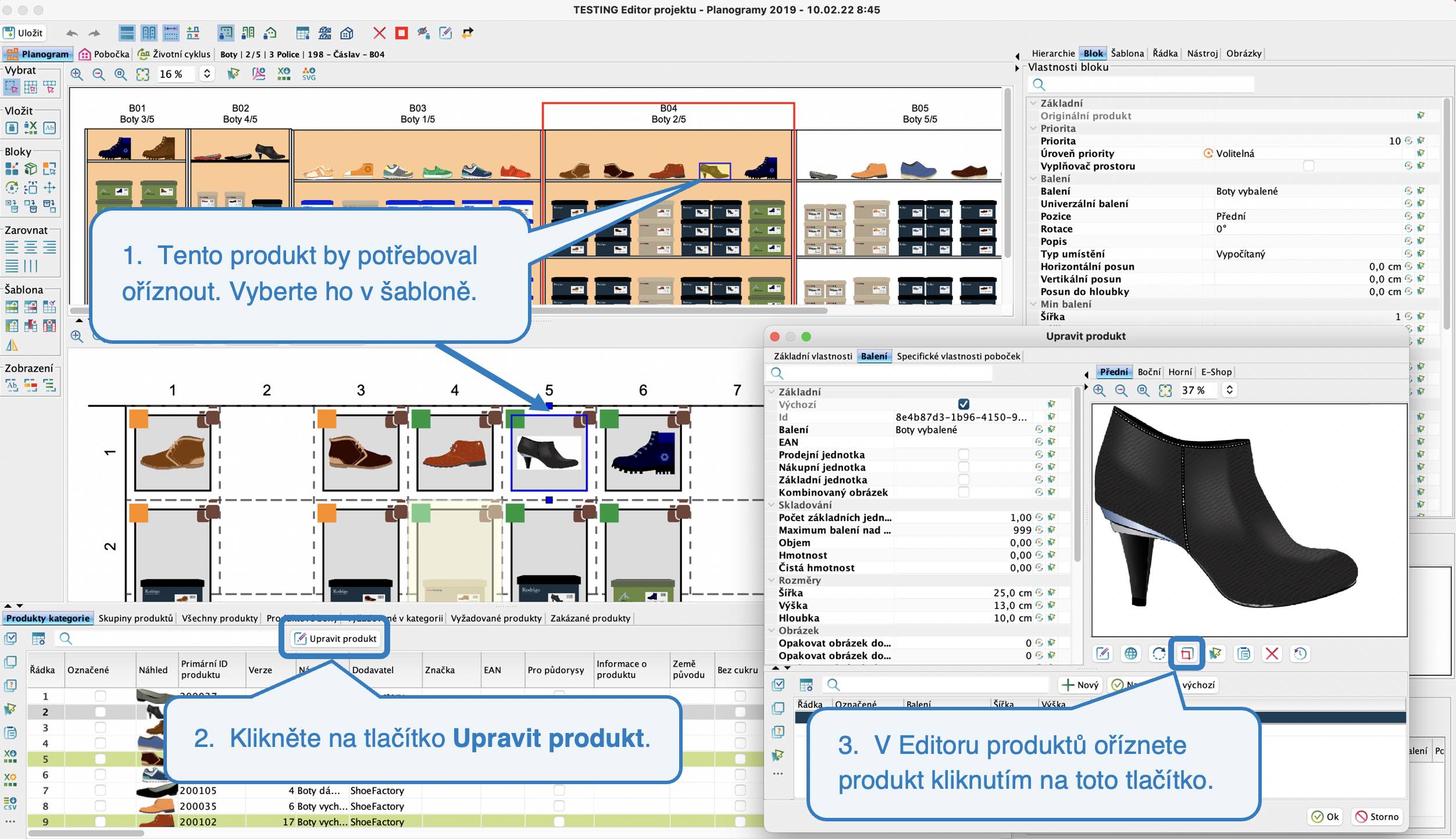Click the search field in Vlastnosti bloku
The width and height of the screenshot is (1456, 840).
(x=1141, y=85)
